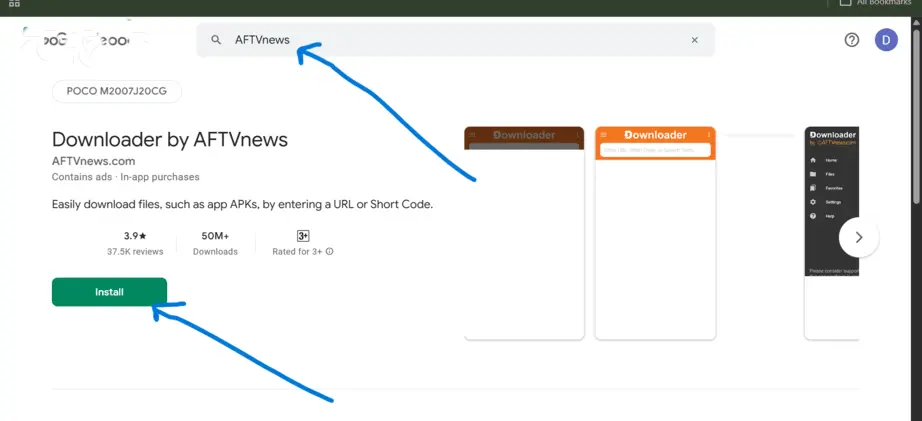922x421 pixels.
Task: Open the help question mark icon
Action: (x=851, y=40)
